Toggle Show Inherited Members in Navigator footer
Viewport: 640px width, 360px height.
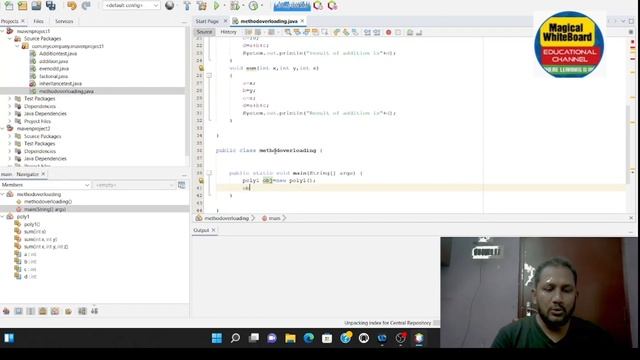pyautogui.click(x=6, y=311)
